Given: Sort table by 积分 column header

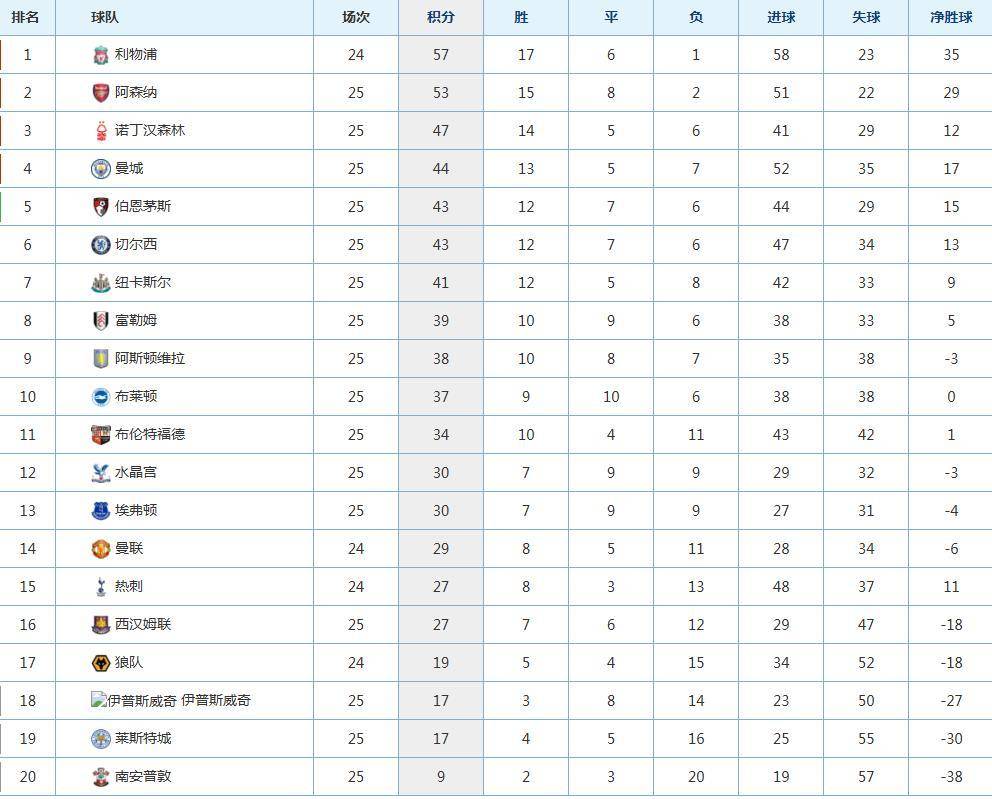Looking at the screenshot, I should click(x=441, y=17).
